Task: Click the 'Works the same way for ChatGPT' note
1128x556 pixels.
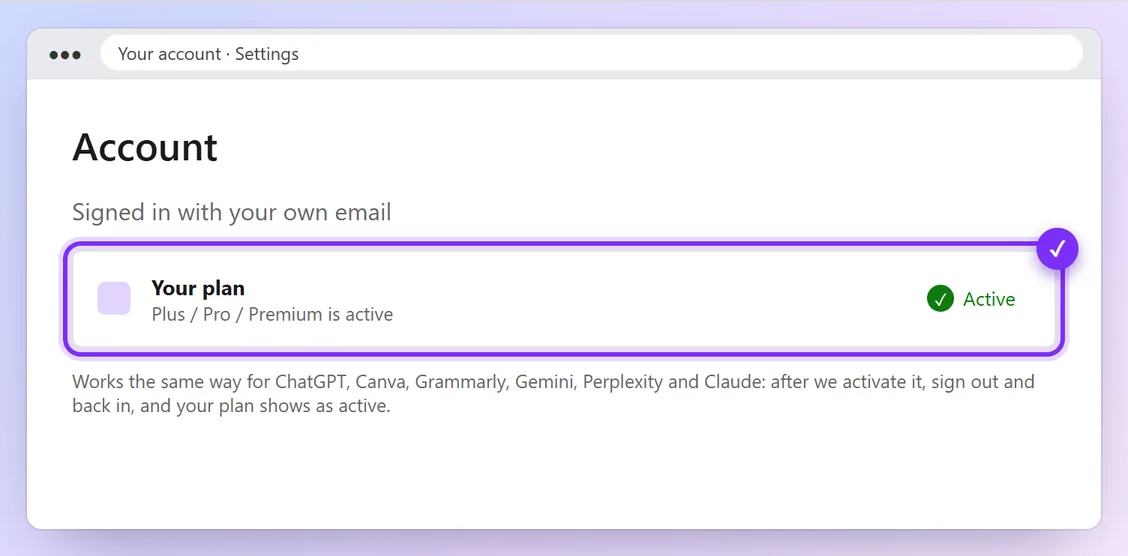Action: 553,393
